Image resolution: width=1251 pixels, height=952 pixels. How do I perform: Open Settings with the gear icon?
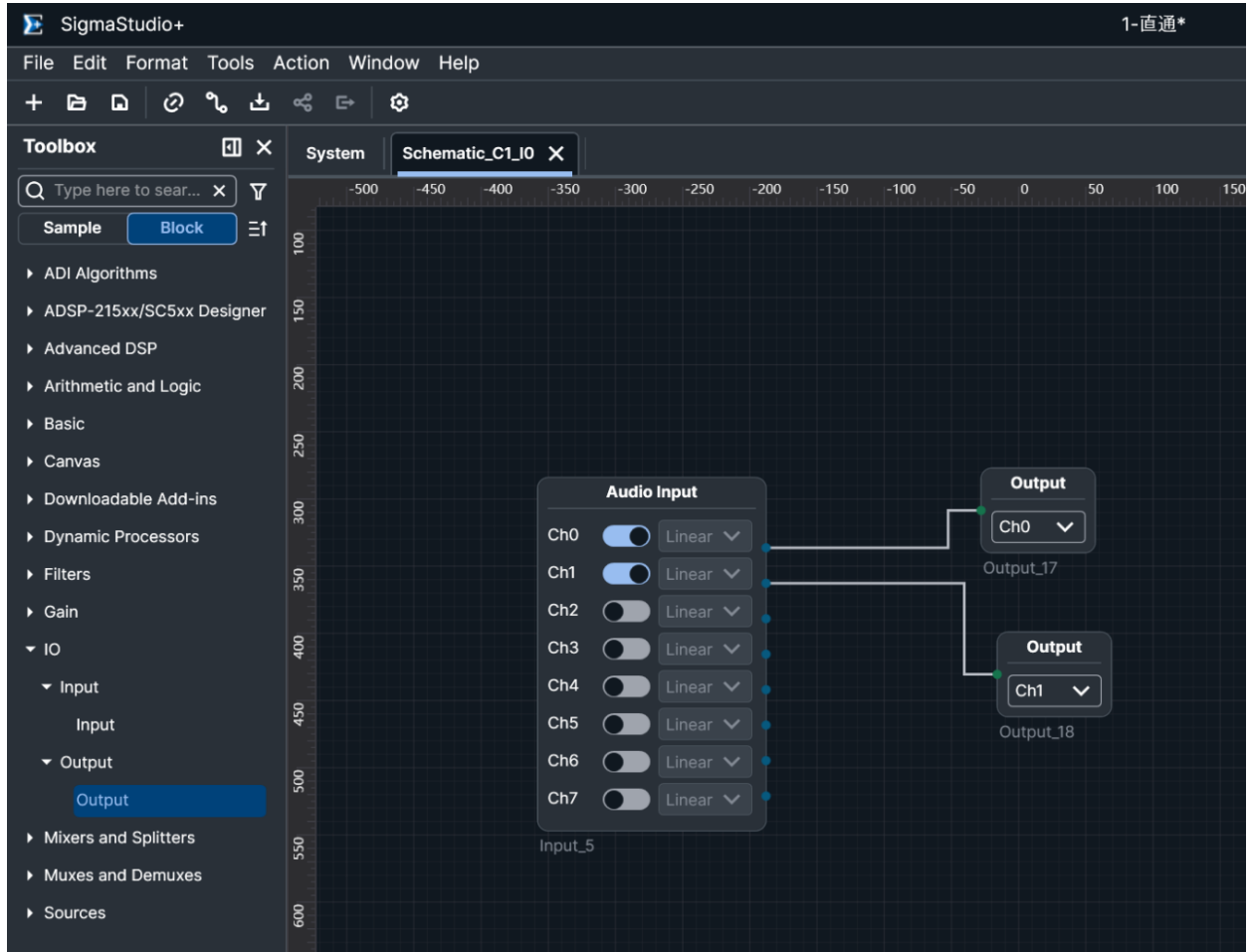point(399,102)
